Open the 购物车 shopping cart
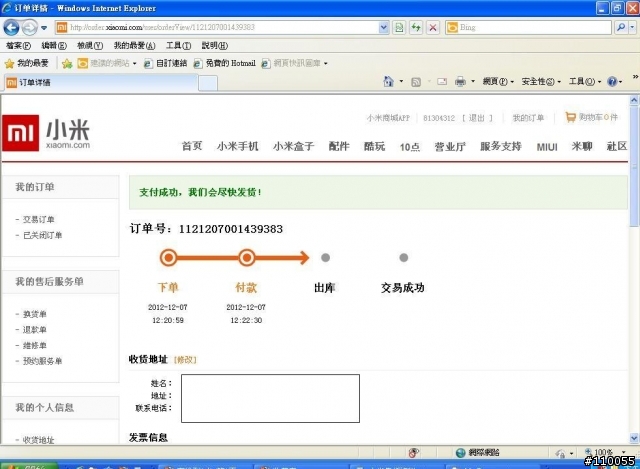Image resolution: width=640 pixels, height=469 pixels. coord(591,118)
